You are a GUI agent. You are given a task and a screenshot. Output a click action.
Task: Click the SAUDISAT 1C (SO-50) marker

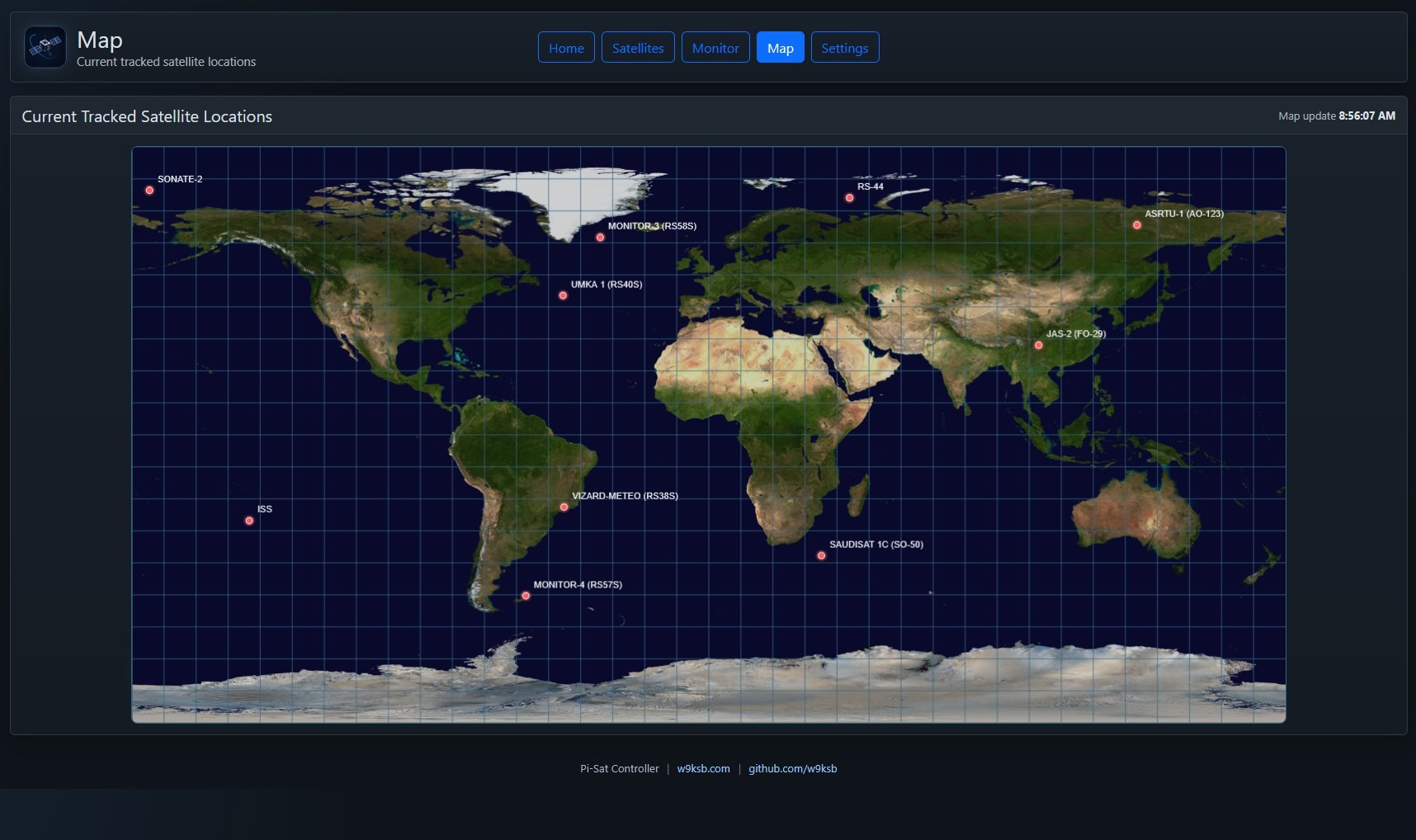[x=821, y=556]
